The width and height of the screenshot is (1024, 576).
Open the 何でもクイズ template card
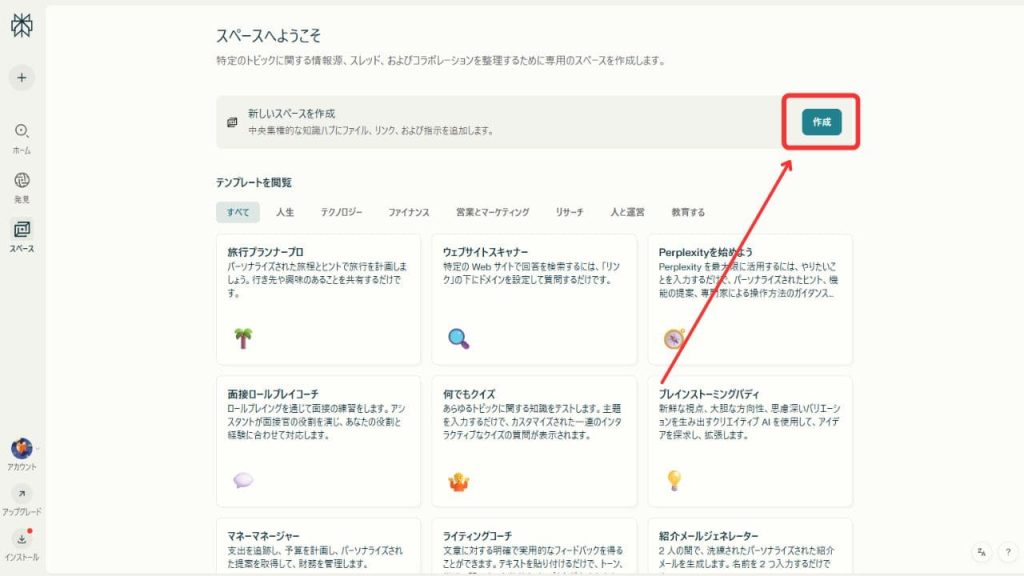[x=534, y=441]
